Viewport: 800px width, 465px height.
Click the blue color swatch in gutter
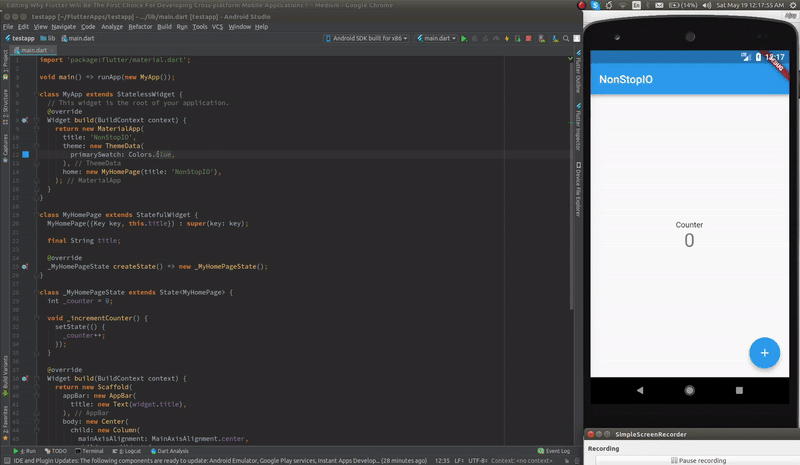click(x=26, y=155)
